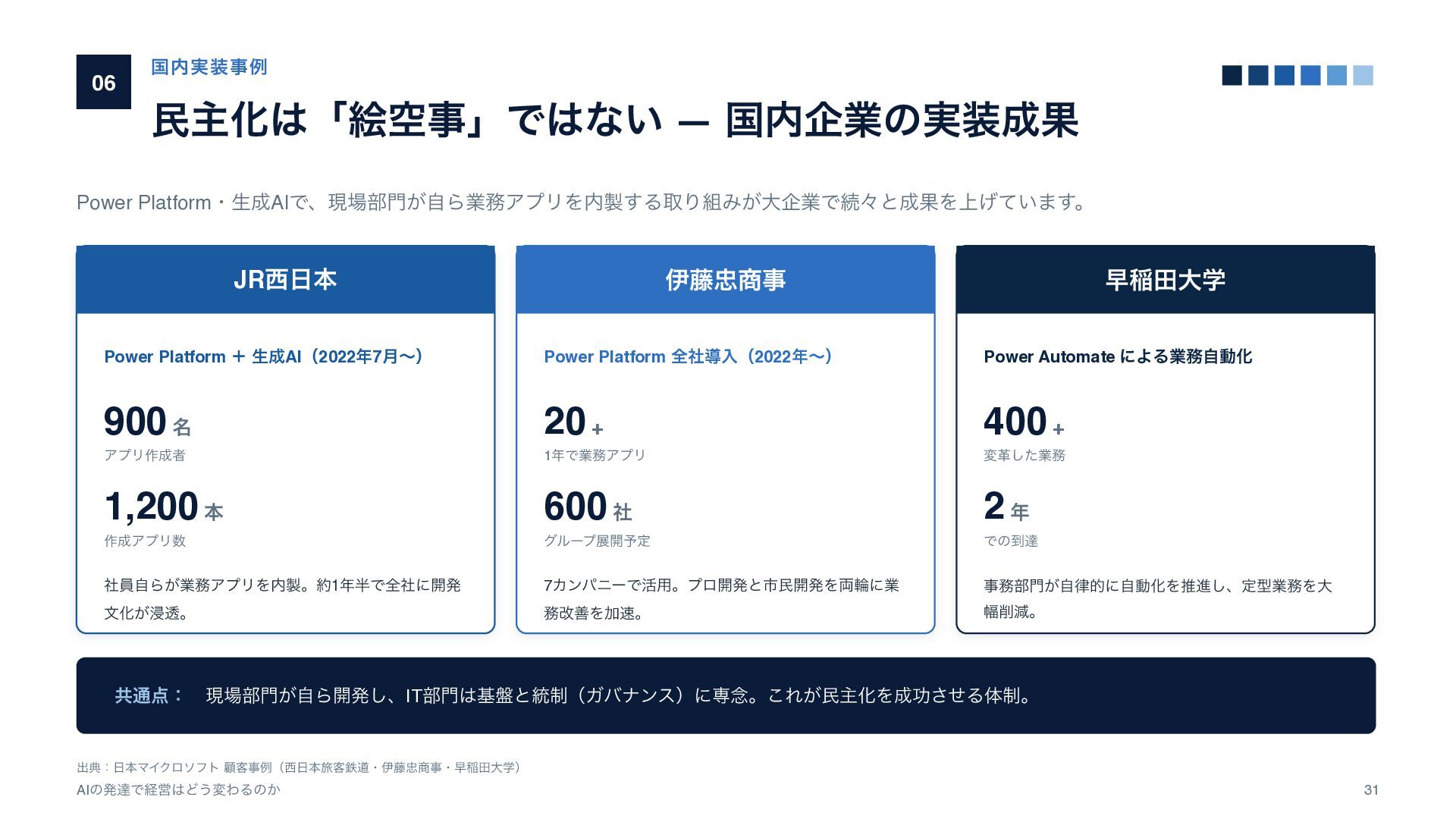The image size is (1456, 819).
Task: Select the description starting 事務部門が自律的に
Action: (x=1158, y=599)
